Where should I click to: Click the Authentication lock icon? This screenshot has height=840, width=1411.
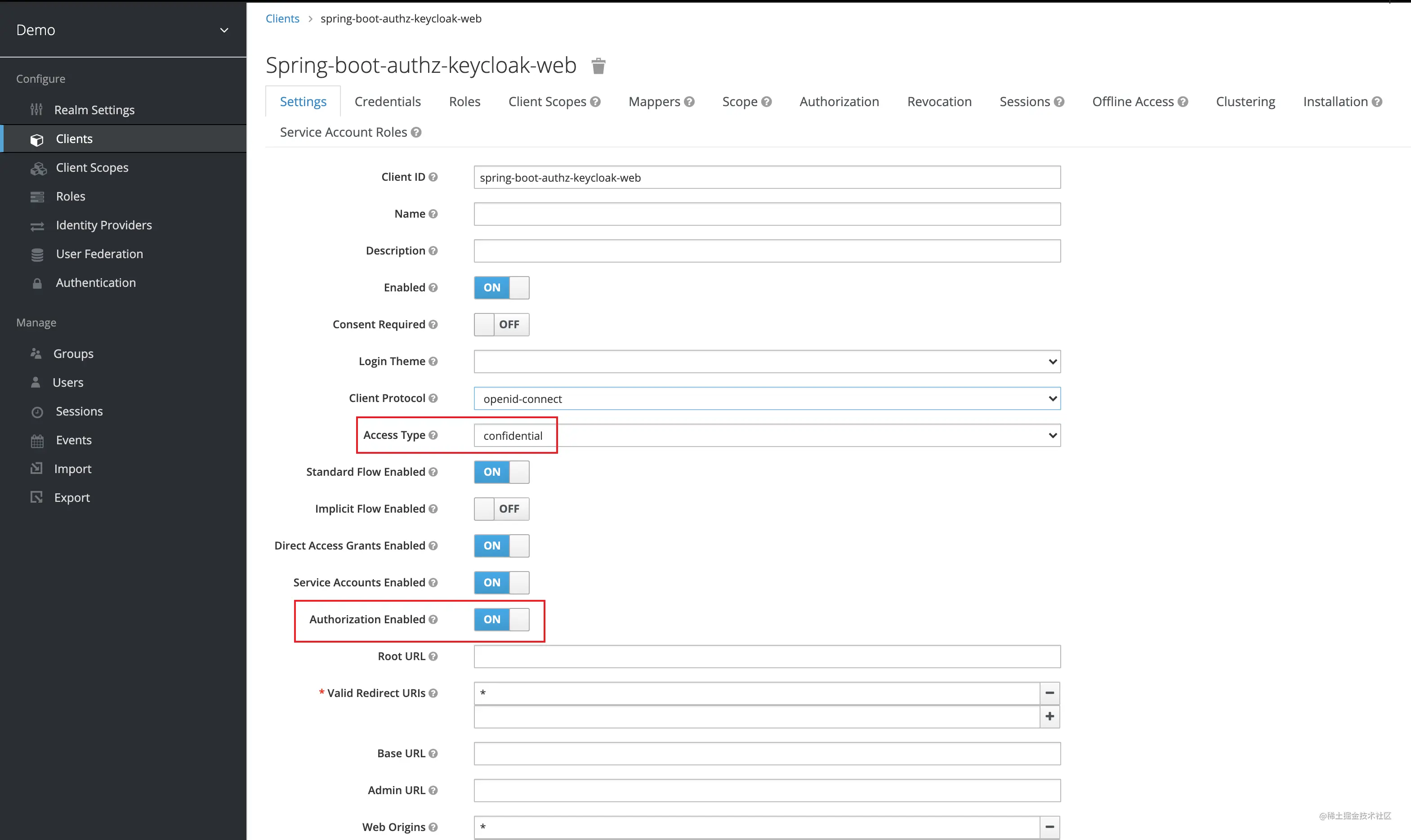tap(37, 283)
